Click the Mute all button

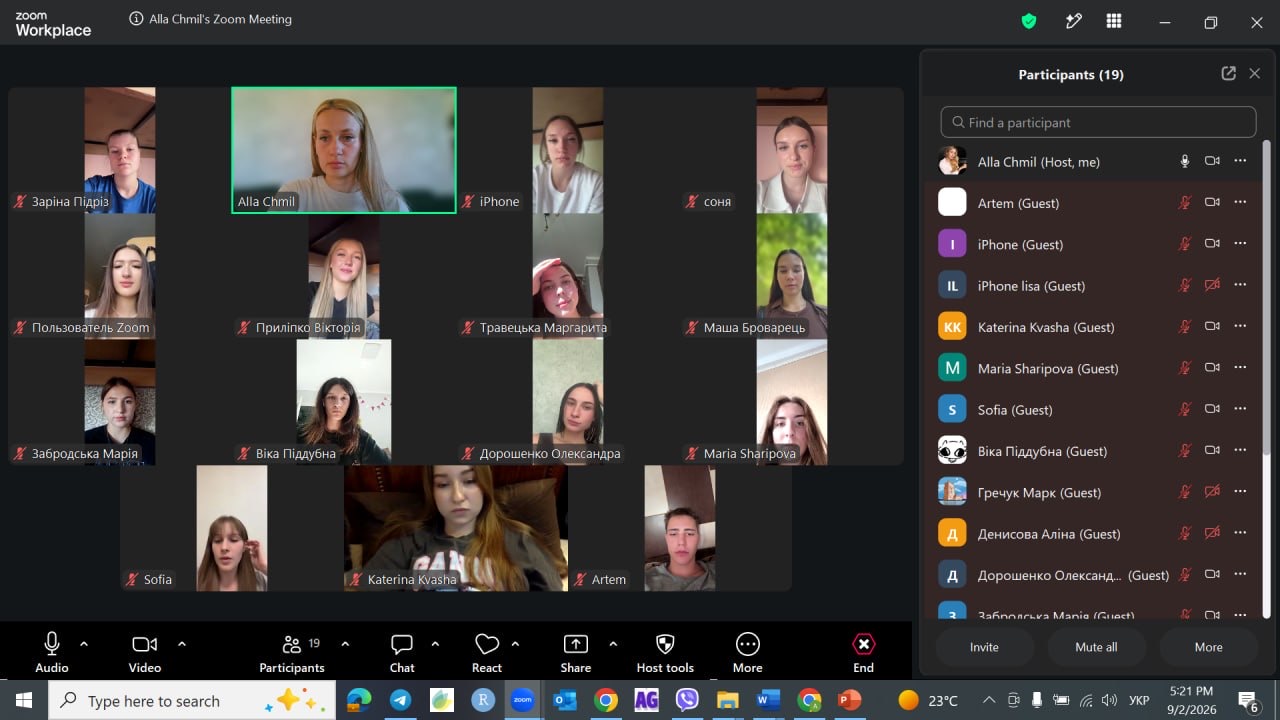point(1096,647)
